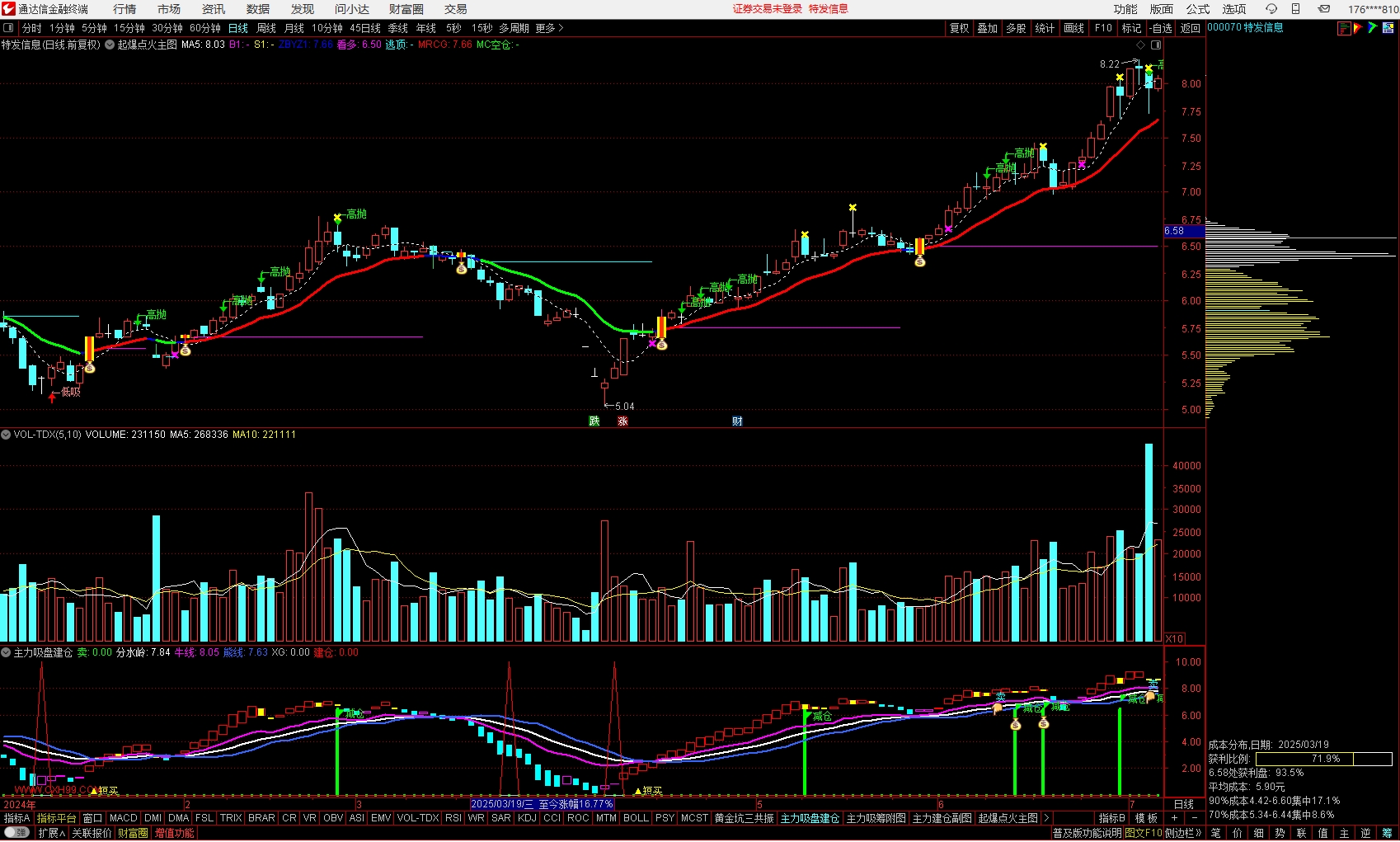Select the 笔 tab at bottom right
1400x842 pixels.
1216,834
